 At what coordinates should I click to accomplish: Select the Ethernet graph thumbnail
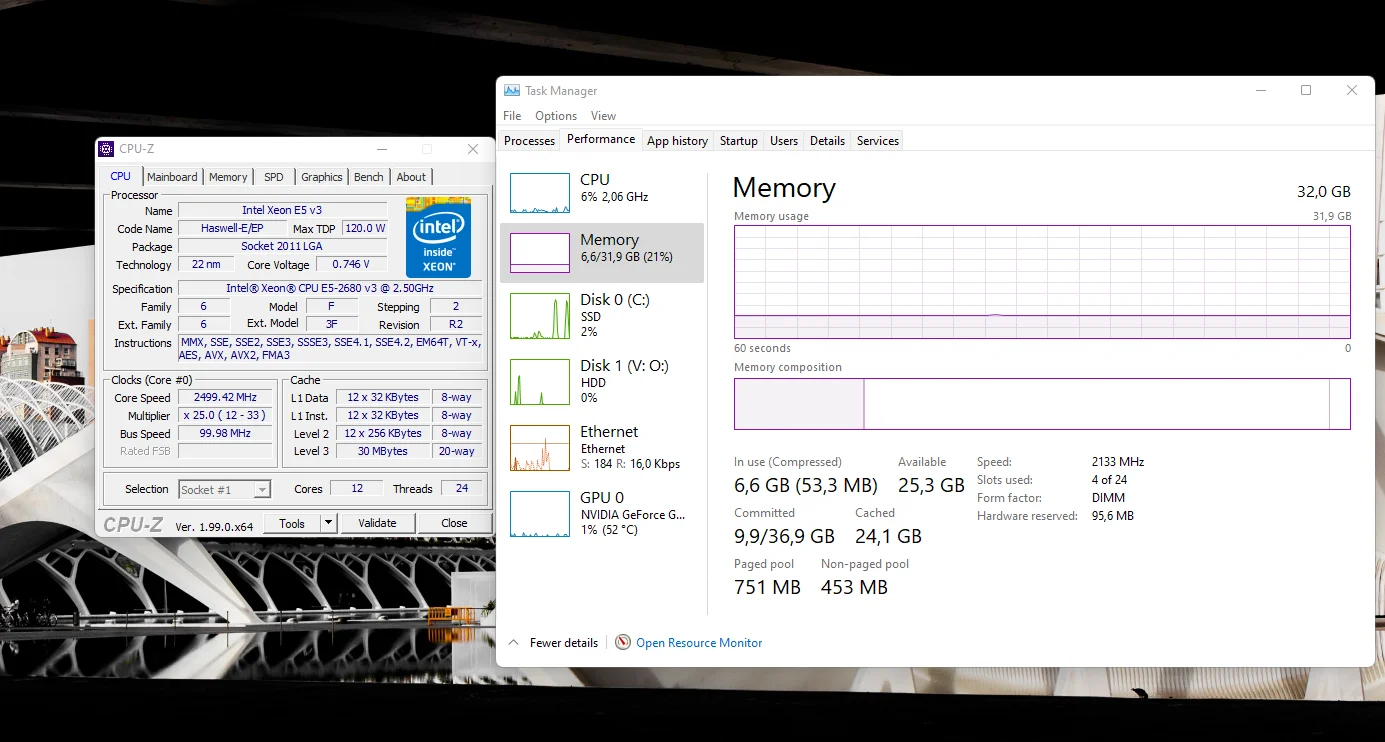click(x=540, y=448)
